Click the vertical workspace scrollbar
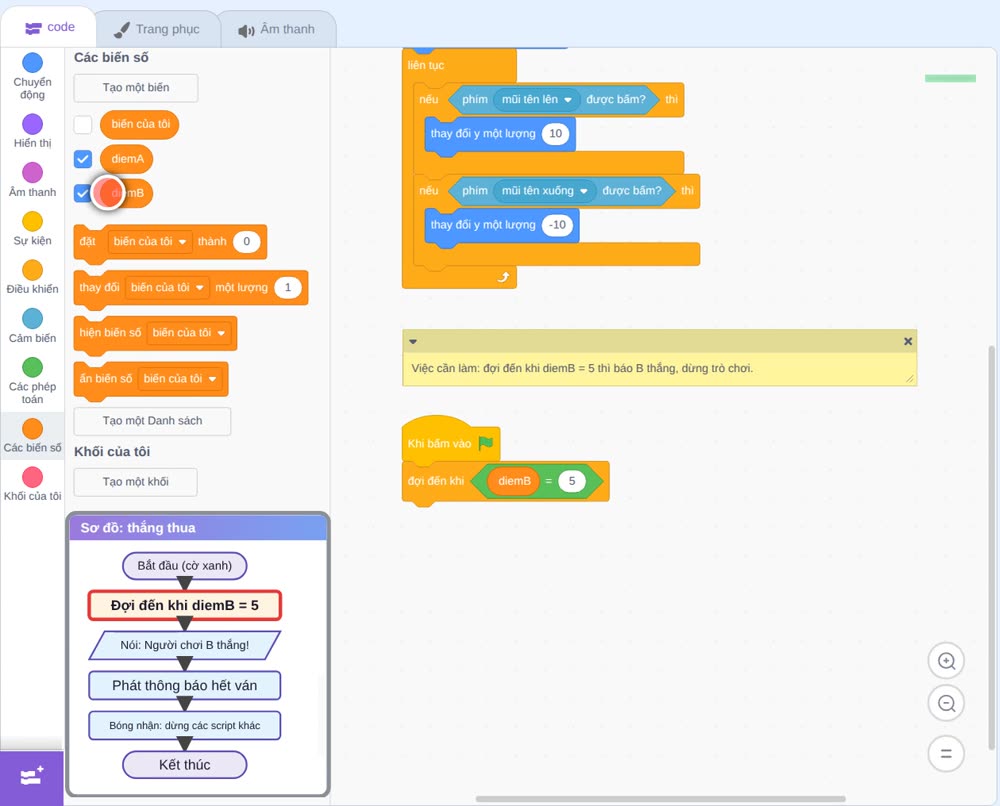 pos(991,548)
